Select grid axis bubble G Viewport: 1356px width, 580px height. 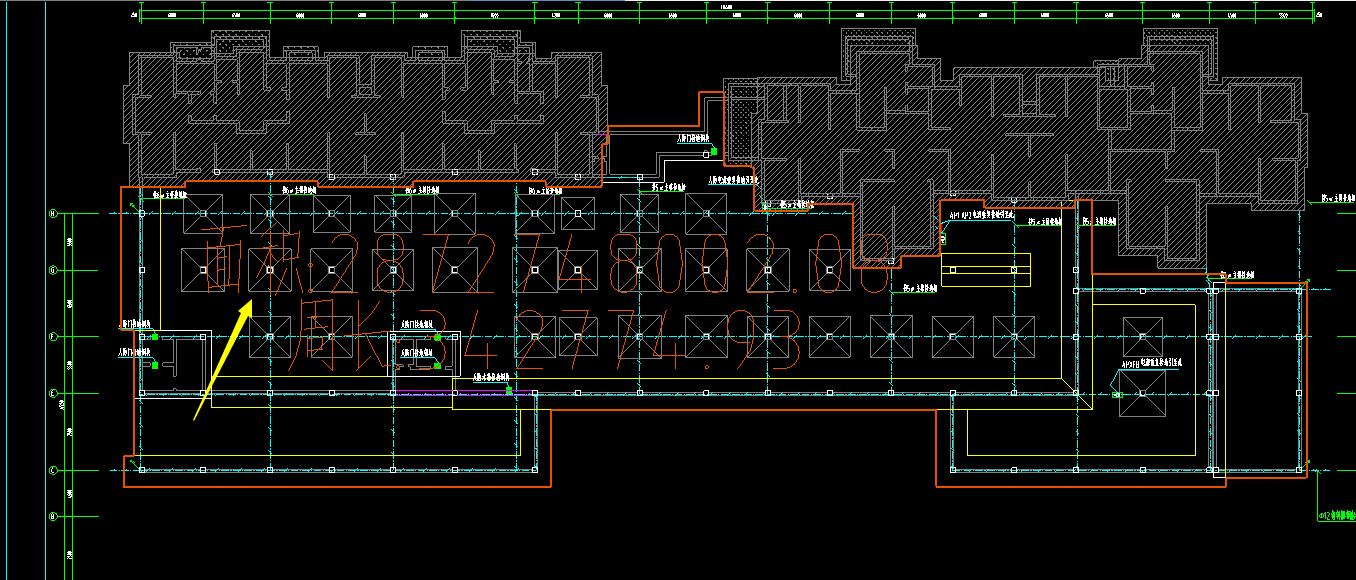[x=53, y=270]
